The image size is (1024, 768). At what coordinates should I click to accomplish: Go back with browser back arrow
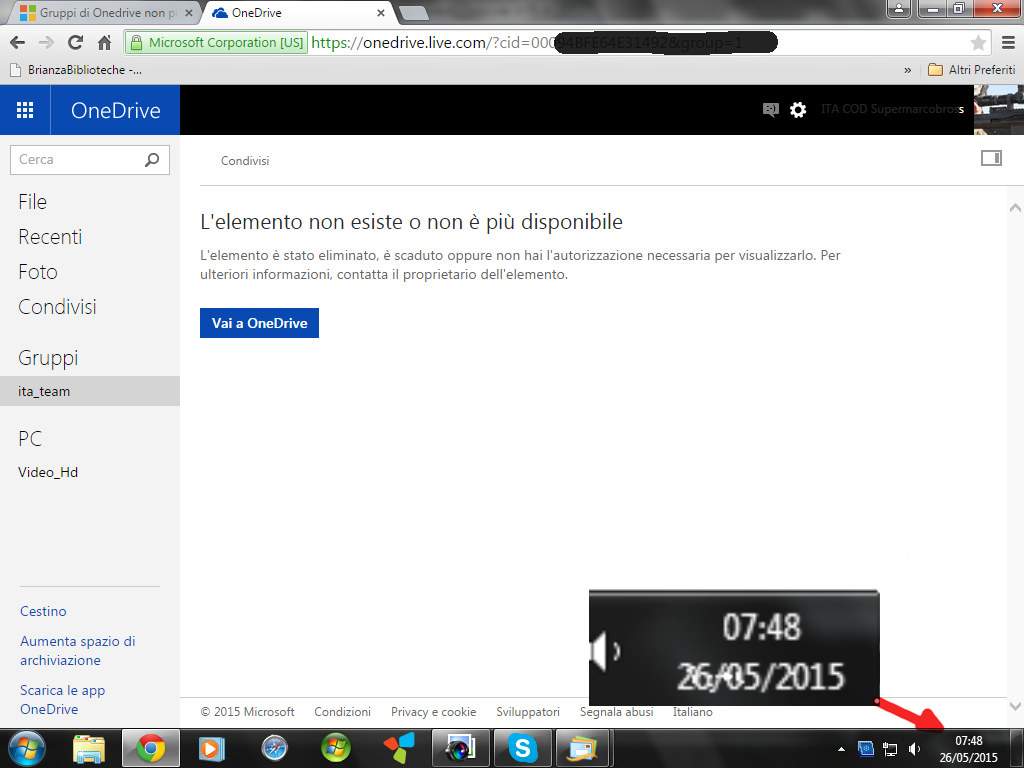tap(18, 43)
